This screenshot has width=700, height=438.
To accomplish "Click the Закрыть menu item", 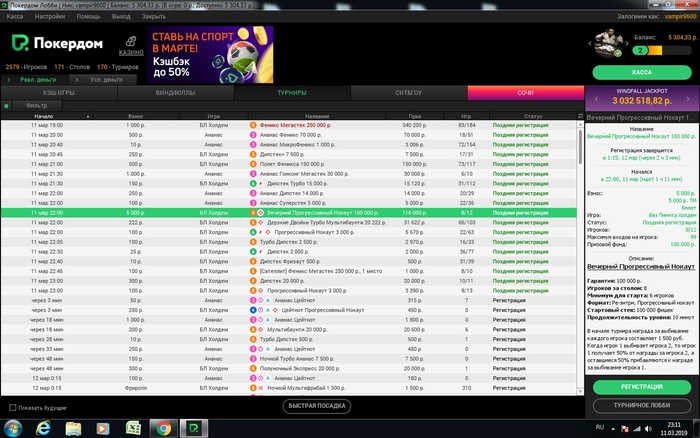I will point(154,17).
